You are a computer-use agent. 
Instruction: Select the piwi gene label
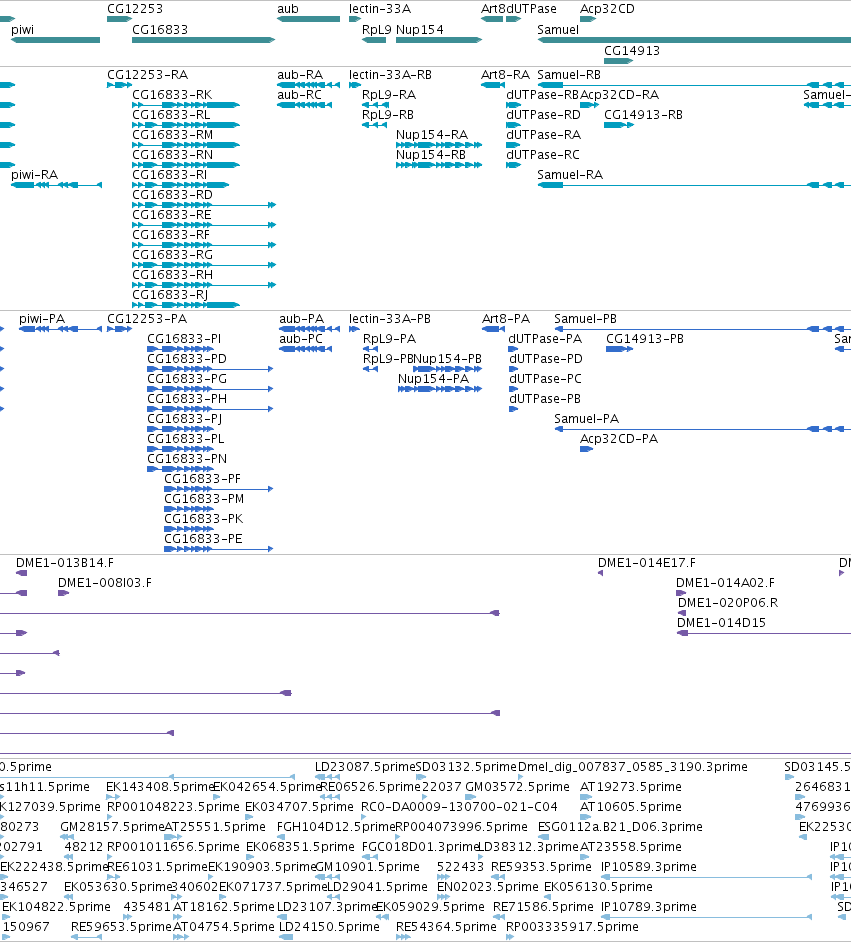[22, 29]
